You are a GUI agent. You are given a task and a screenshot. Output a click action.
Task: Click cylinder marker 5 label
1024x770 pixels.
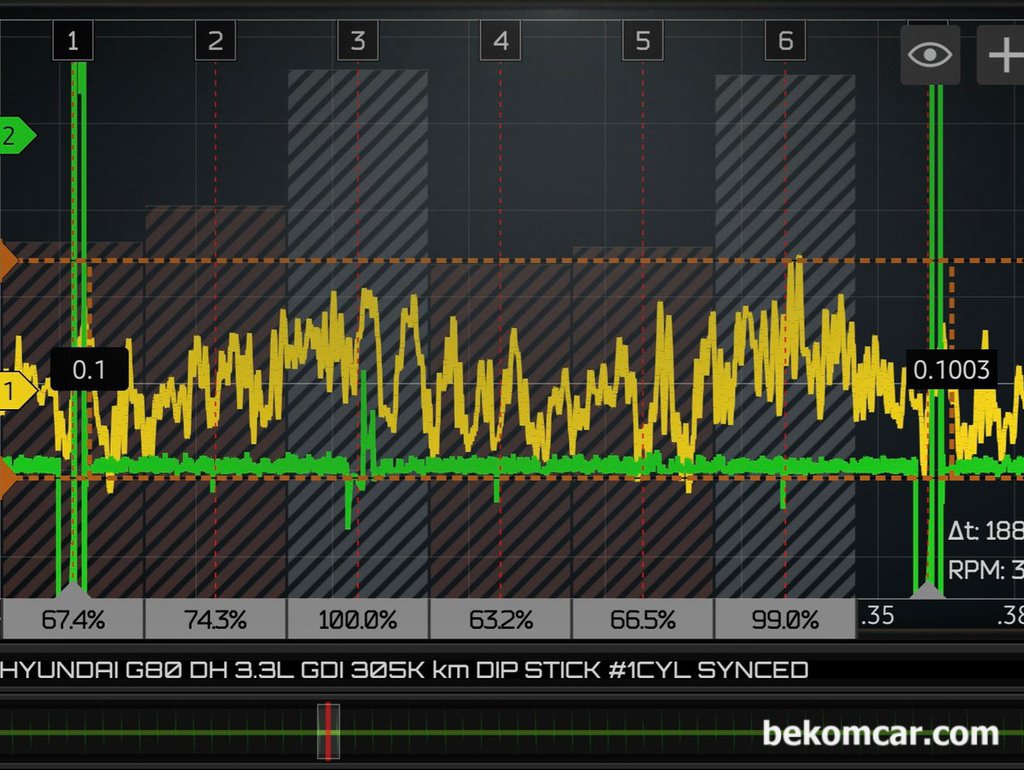[x=643, y=41]
